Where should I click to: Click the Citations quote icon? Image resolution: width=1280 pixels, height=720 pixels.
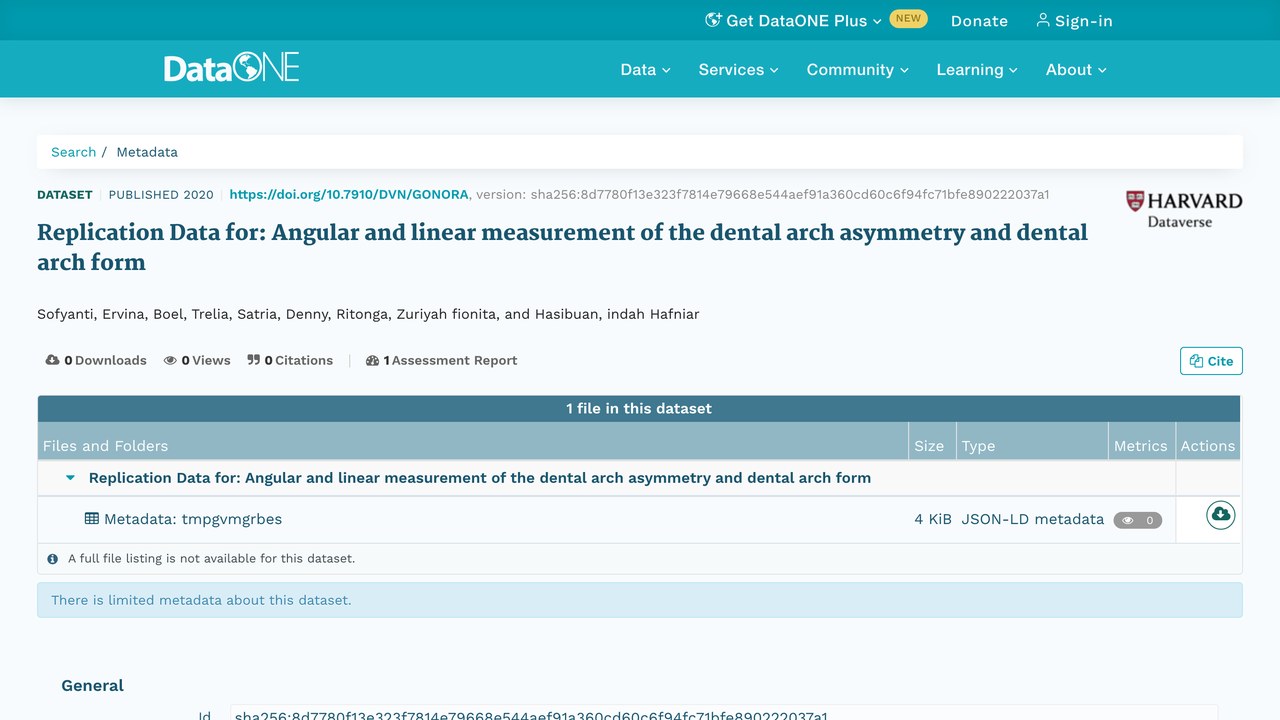coord(254,360)
